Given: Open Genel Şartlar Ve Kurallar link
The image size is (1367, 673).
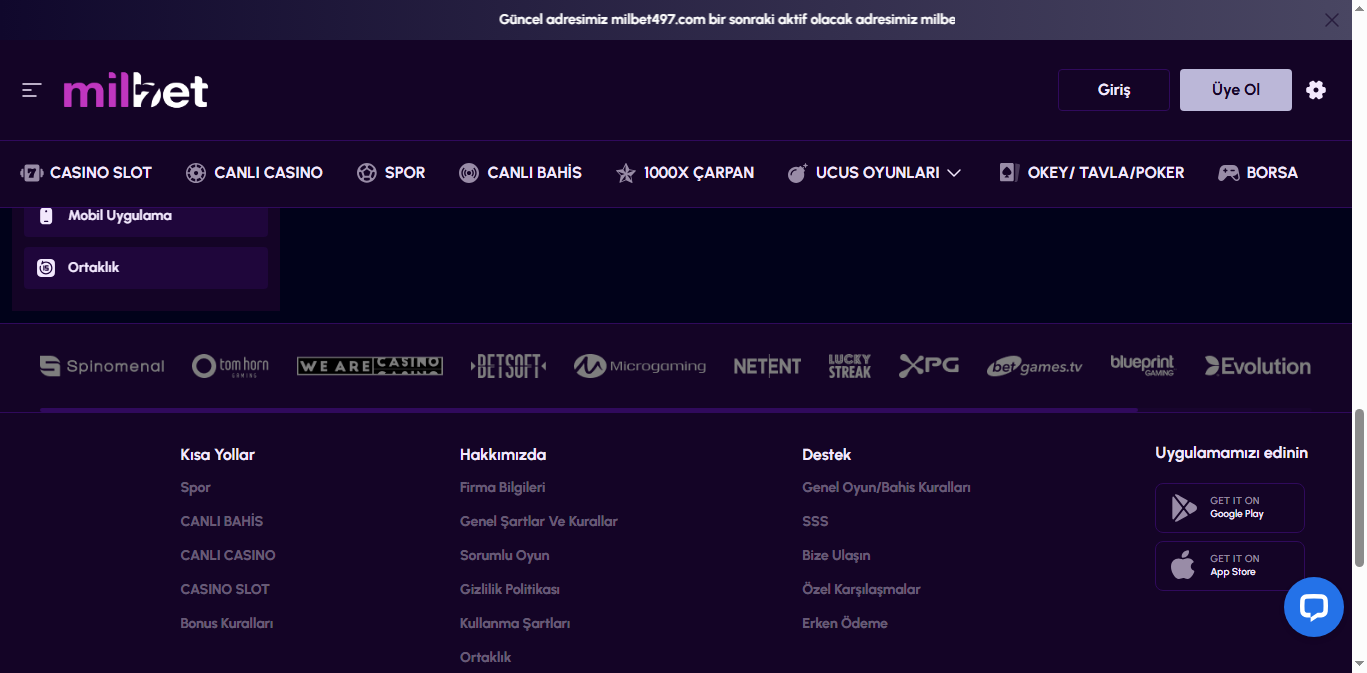Looking at the screenshot, I should (539, 522).
